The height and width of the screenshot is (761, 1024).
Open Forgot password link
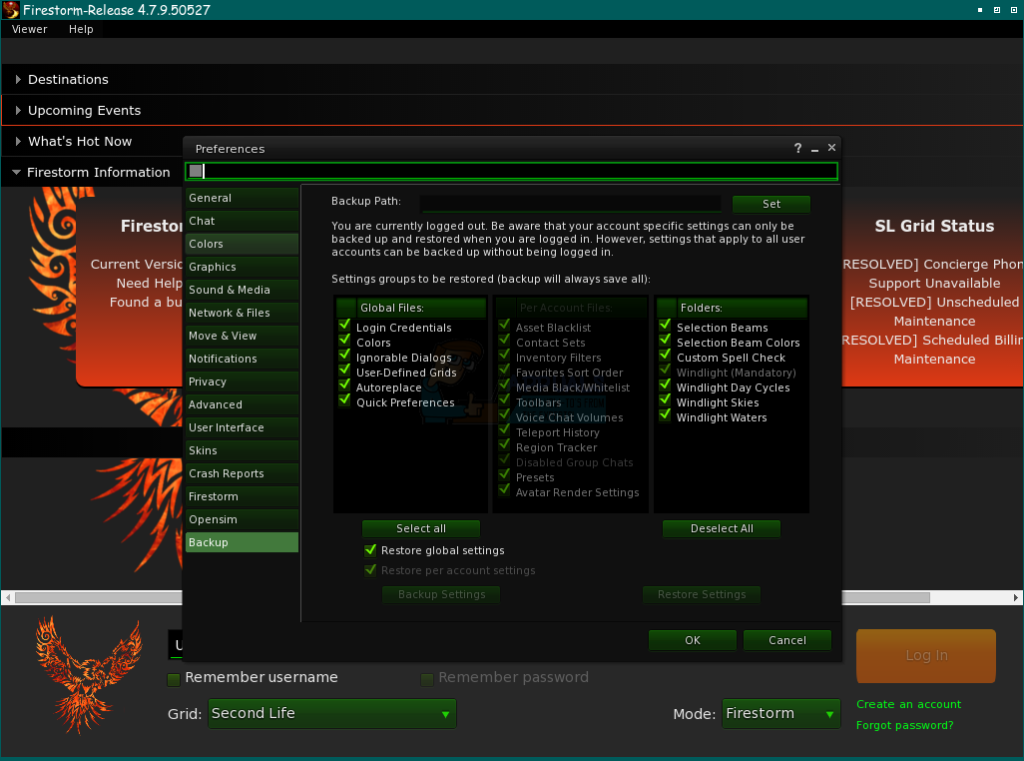pyautogui.click(x=904, y=725)
